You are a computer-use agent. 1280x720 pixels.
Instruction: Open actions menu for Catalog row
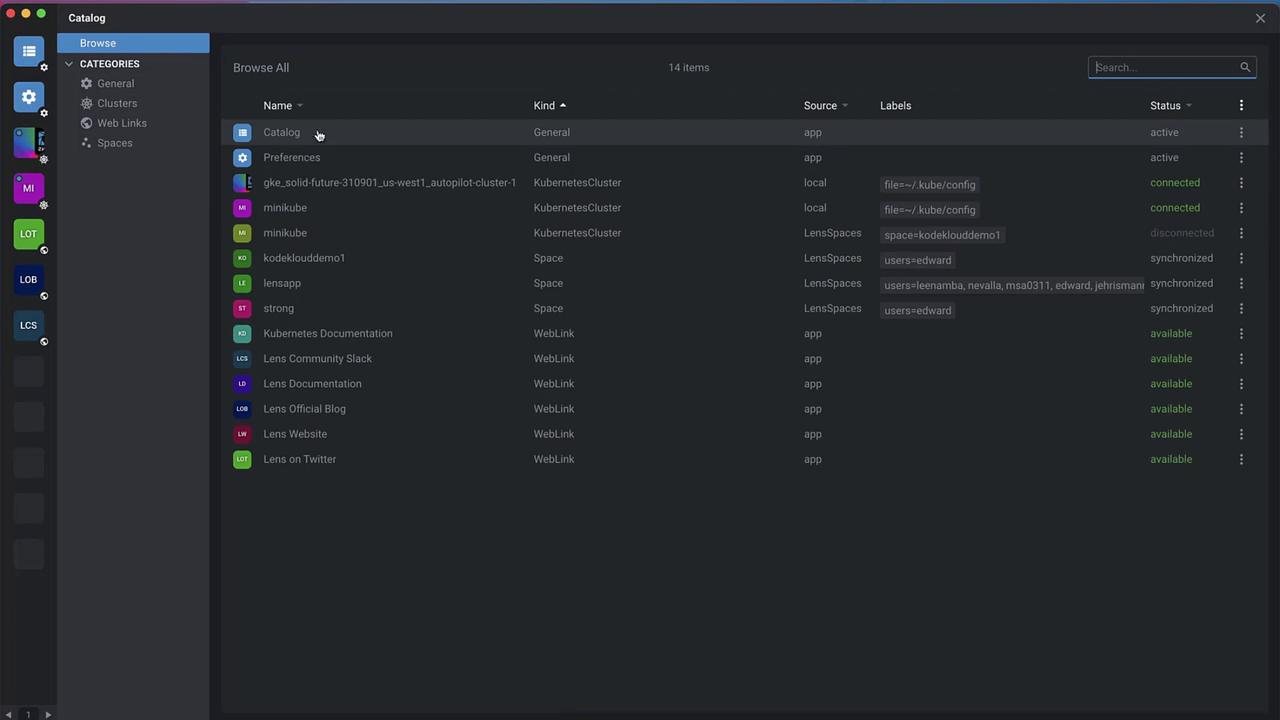(1241, 132)
